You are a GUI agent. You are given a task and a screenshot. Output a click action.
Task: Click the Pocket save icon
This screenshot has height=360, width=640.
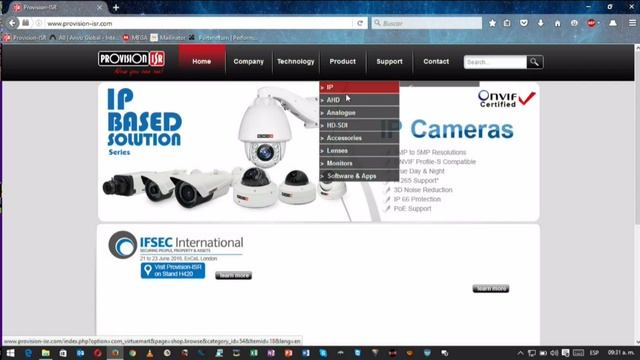524,23
